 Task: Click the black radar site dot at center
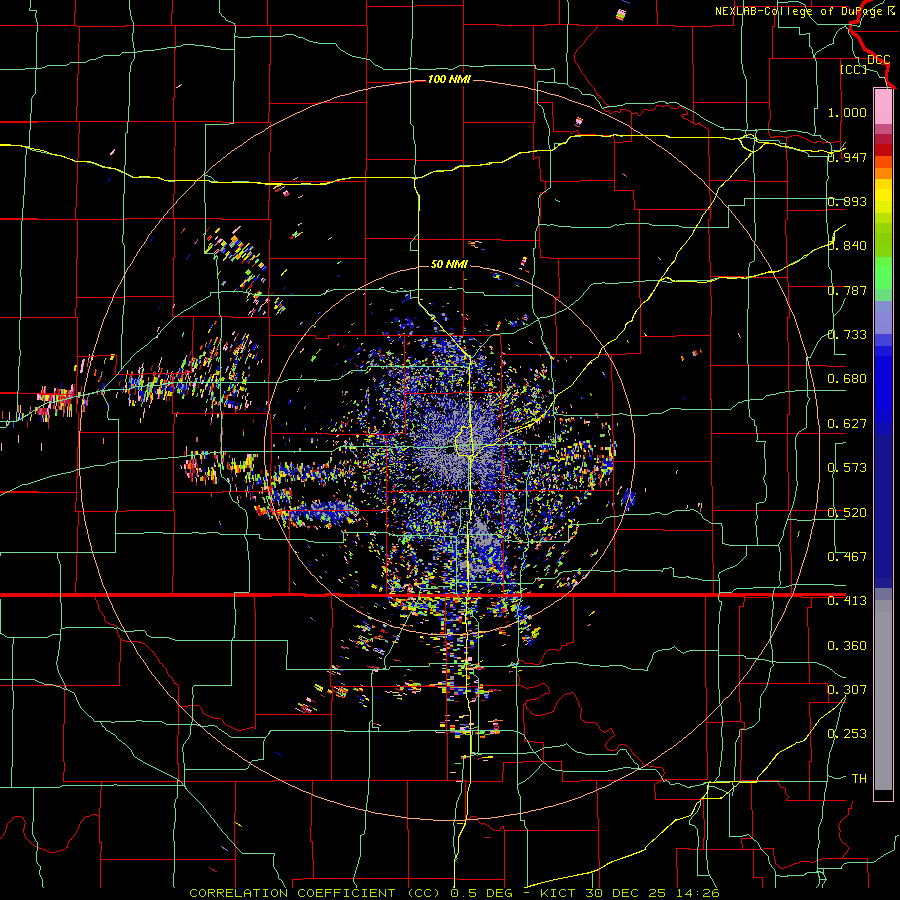(x=448, y=451)
